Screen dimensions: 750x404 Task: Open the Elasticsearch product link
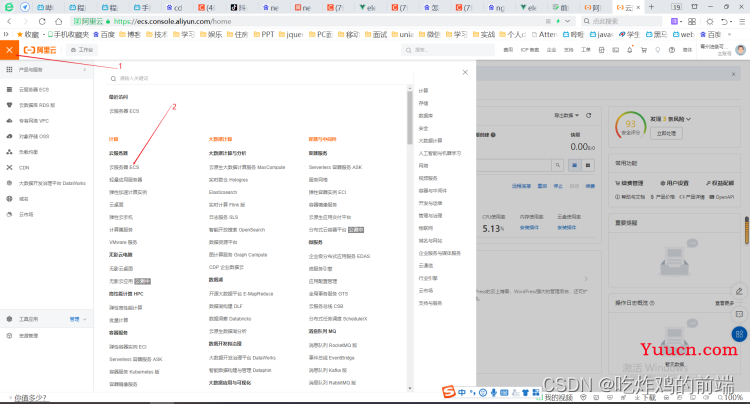[x=223, y=192]
